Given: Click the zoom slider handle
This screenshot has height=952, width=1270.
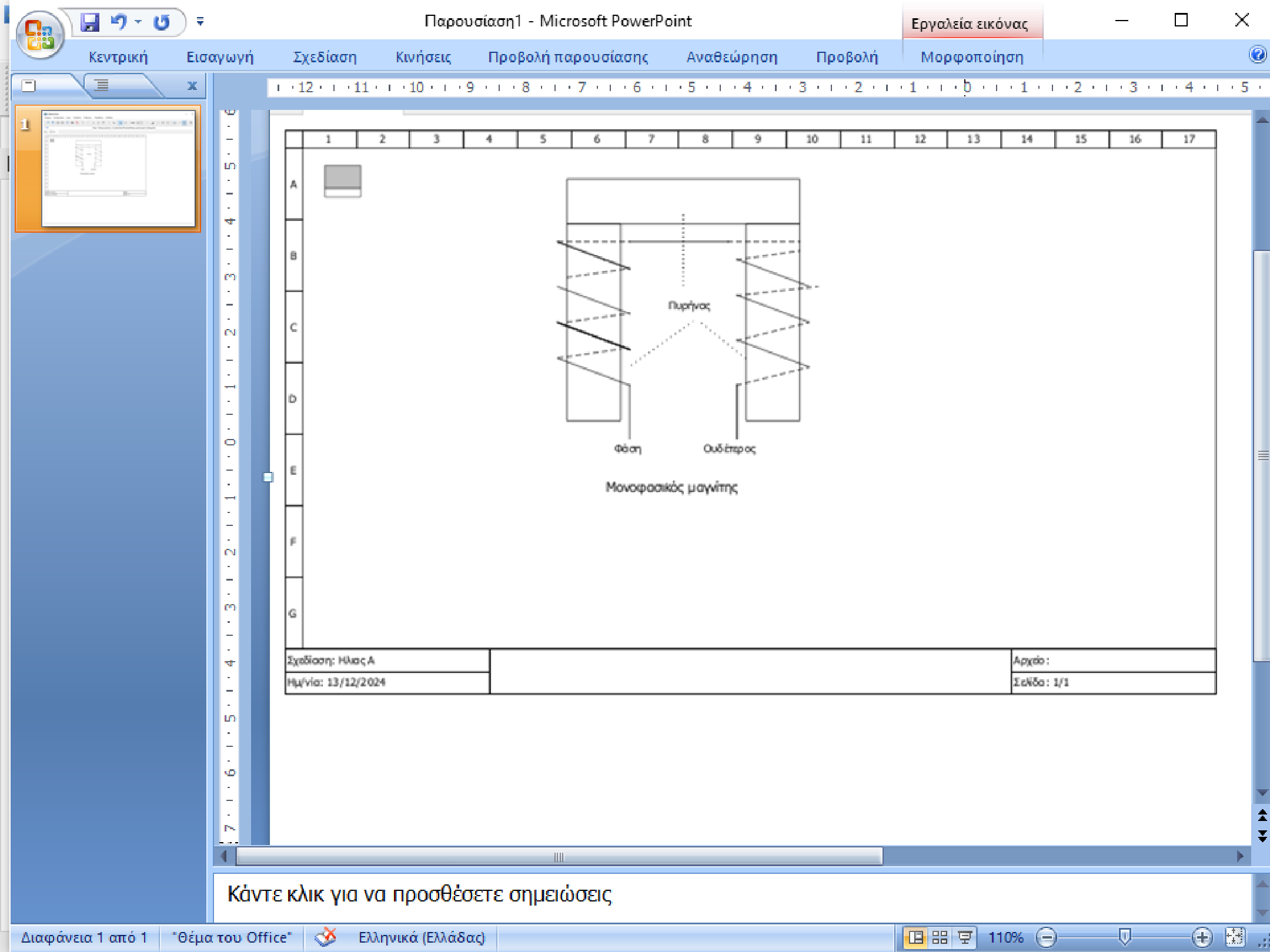Looking at the screenshot, I should (1124, 937).
